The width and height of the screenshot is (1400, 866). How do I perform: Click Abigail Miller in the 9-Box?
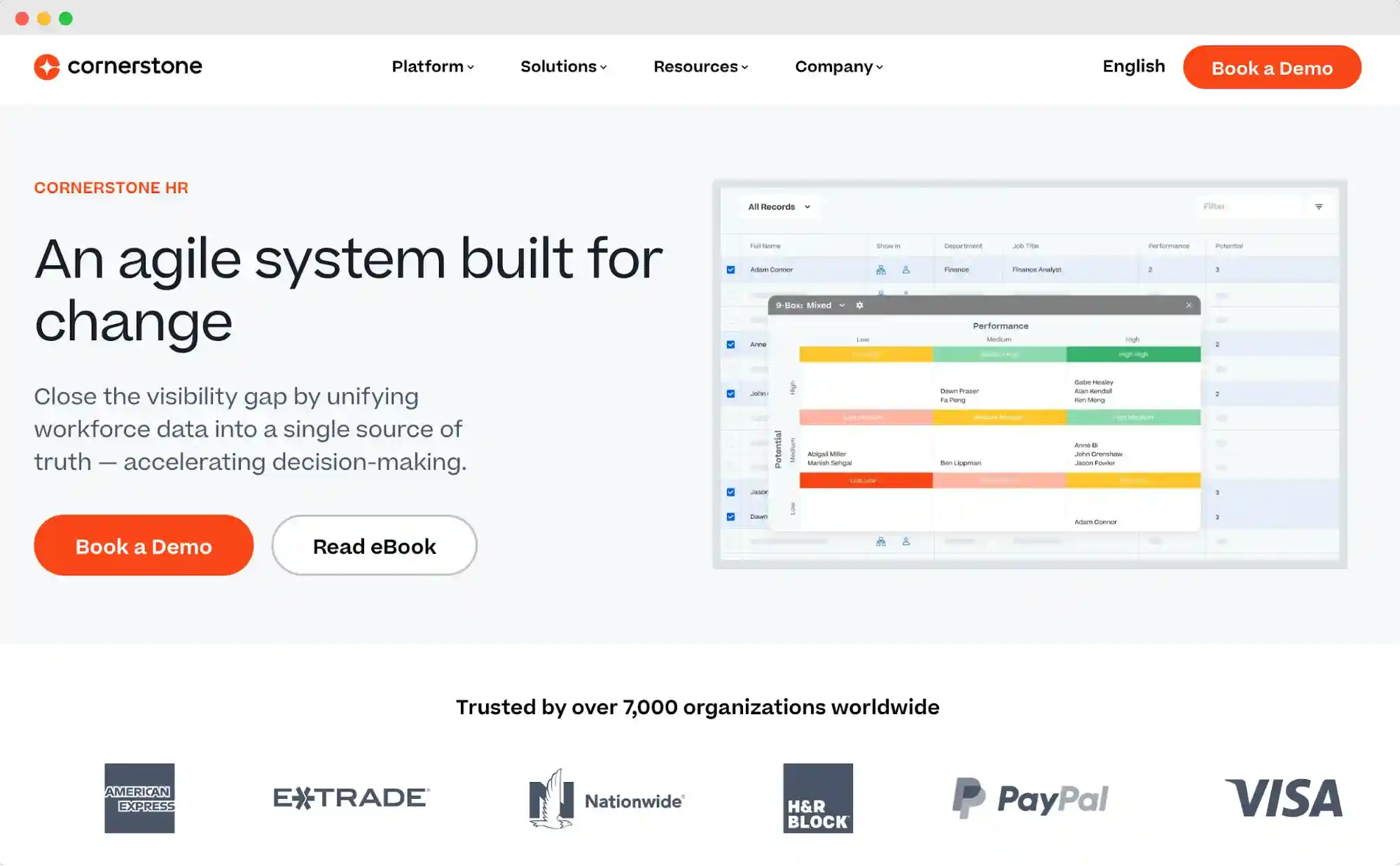[826, 454]
